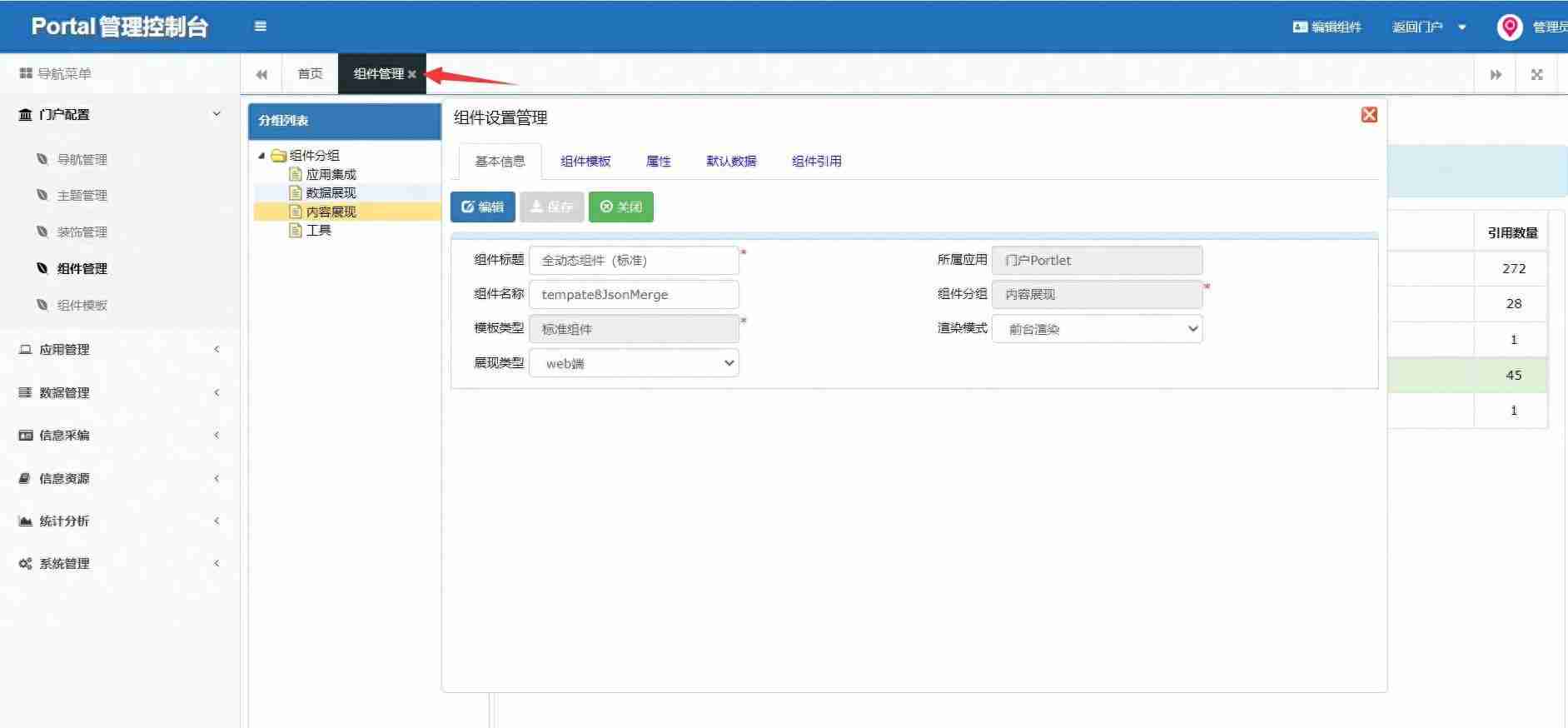Click the 272 reference count cell
This screenshot has height=728, width=1568.
coord(1512,268)
